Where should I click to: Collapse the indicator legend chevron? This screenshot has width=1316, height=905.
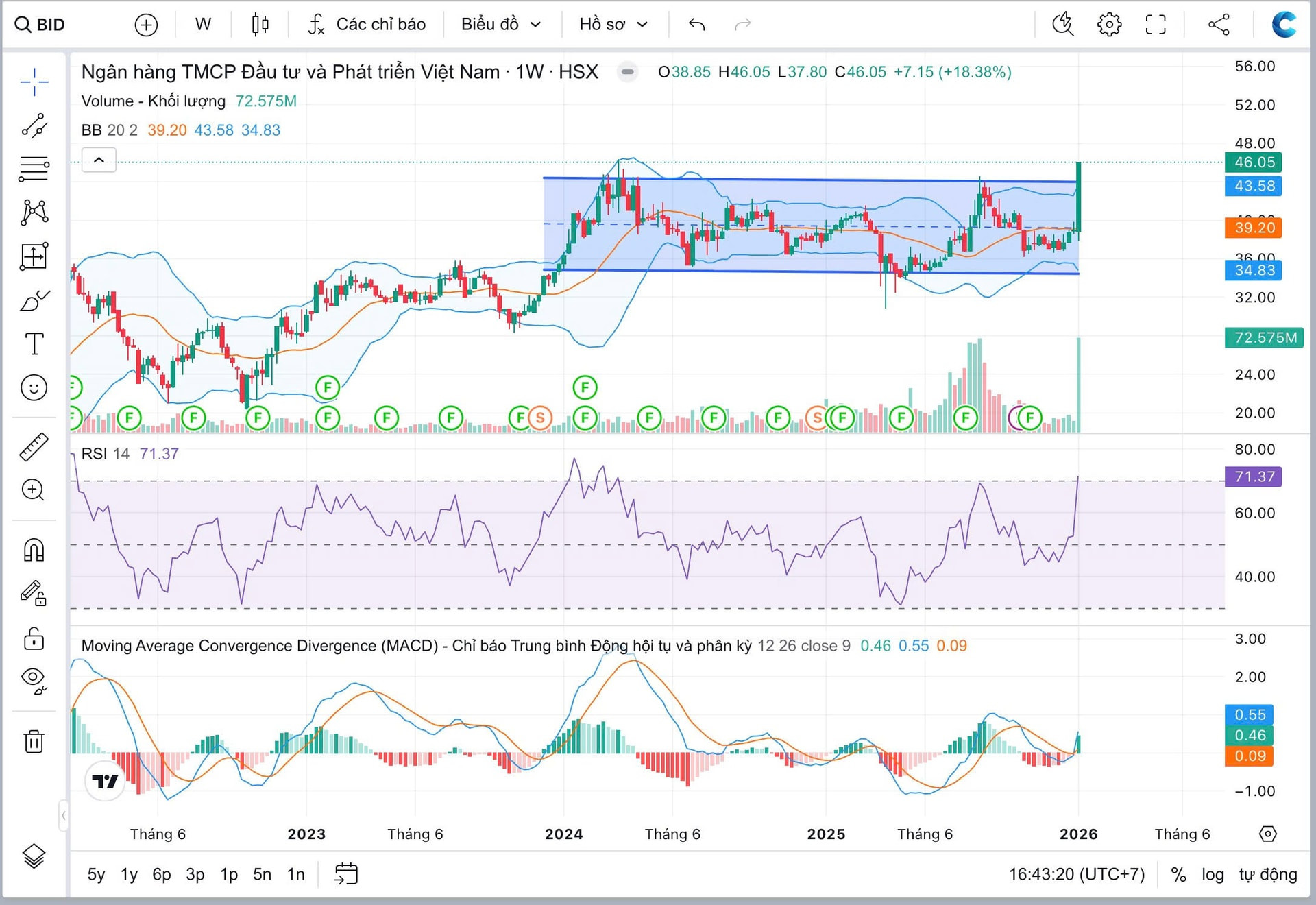[x=99, y=160]
